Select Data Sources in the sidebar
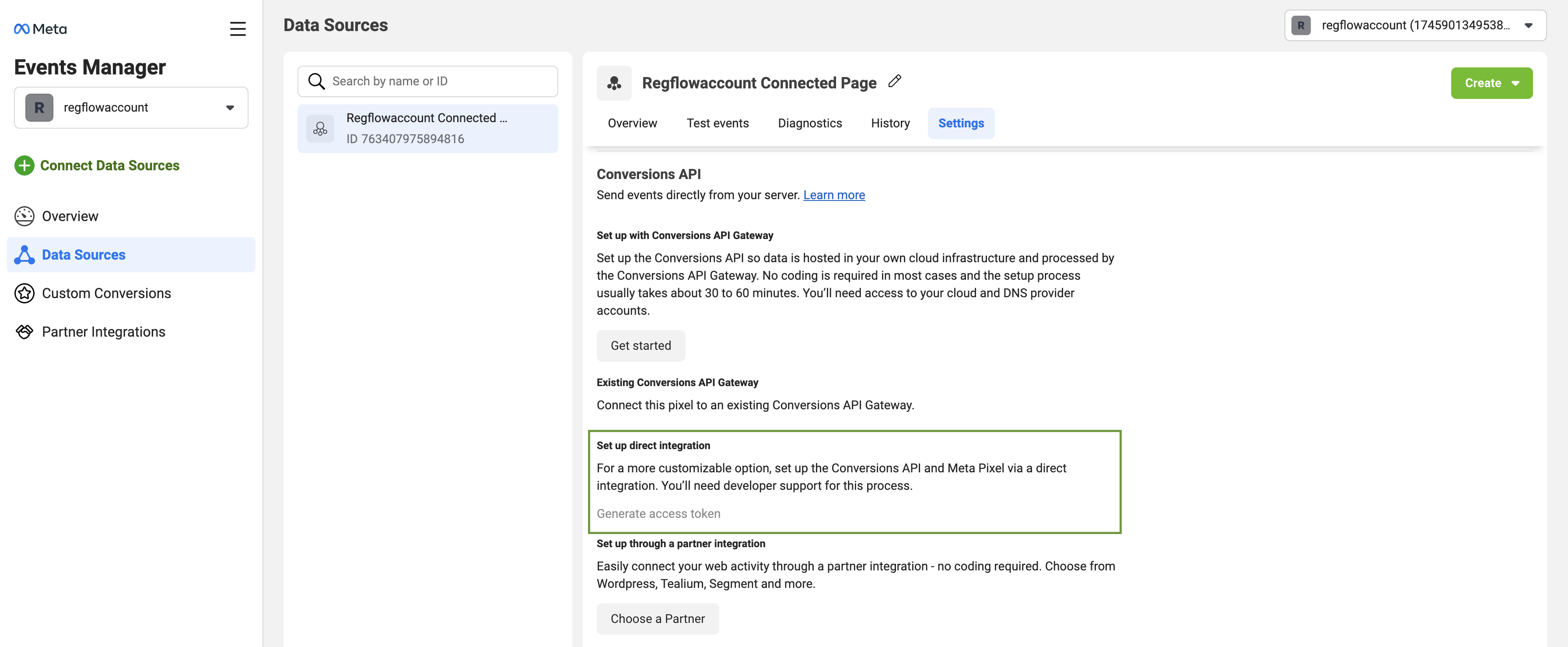 (x=131, y=255)
